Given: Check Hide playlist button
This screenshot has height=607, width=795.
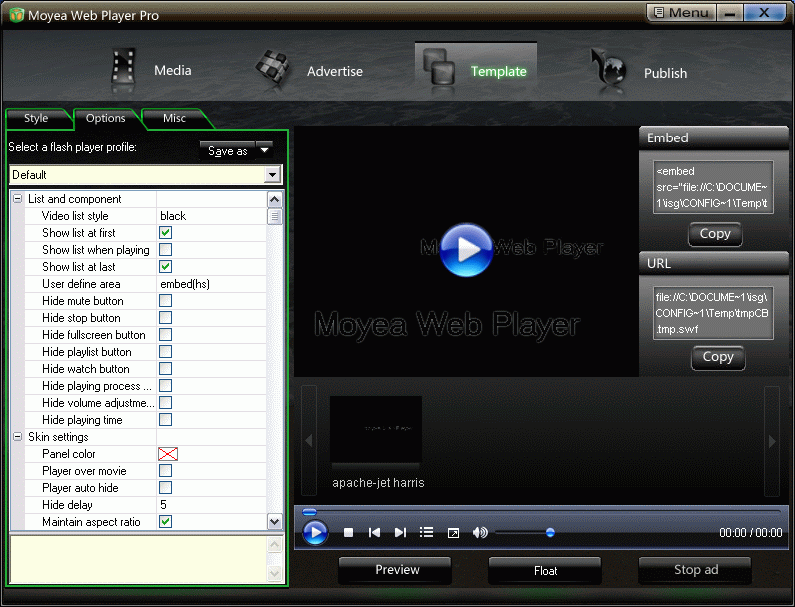Looking at the screenshot, I should pos(165,352).
